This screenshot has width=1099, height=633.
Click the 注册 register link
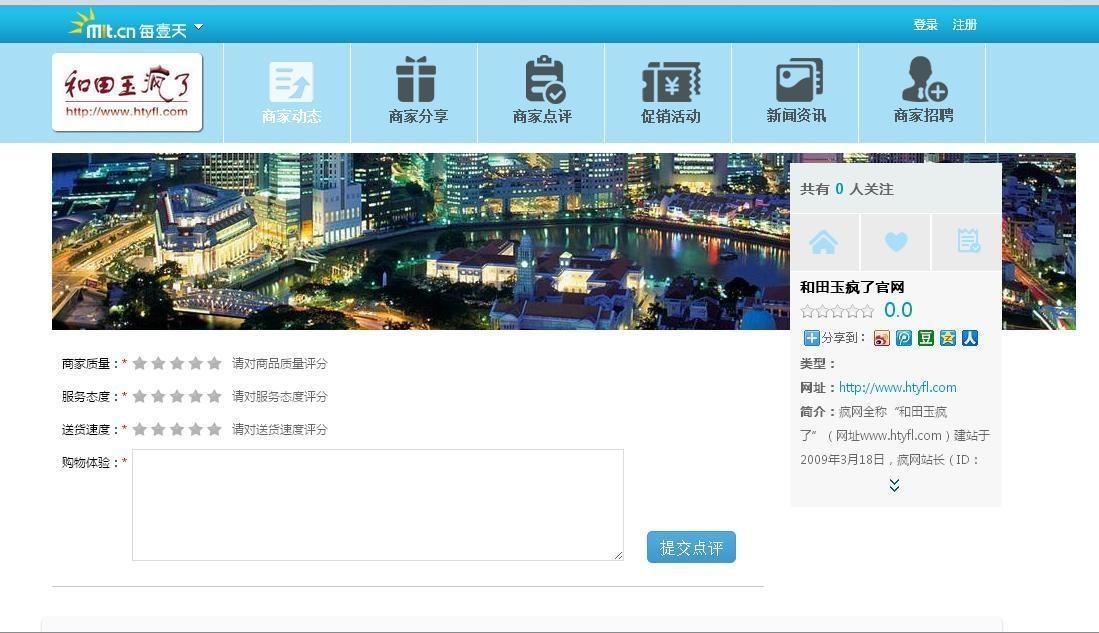point(964,25)
